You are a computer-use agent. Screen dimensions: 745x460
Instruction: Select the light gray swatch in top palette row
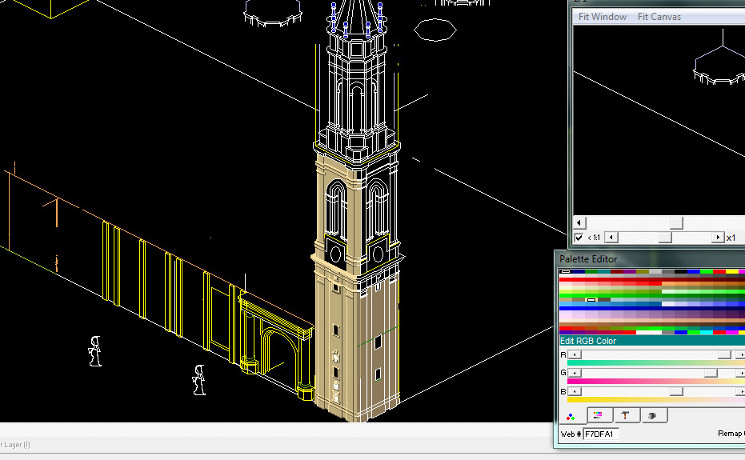pyautogui.click(x=655, y=272)
